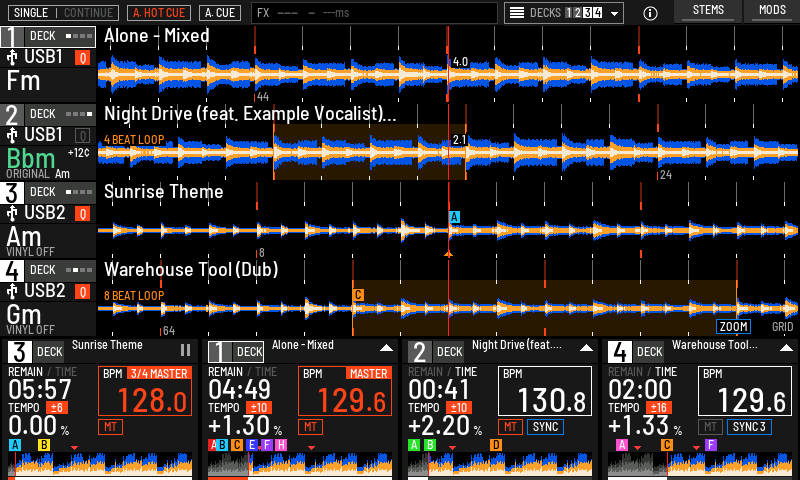This screenshot has width=800, height=480.
Task: Click the USB icon on deck 4 row
Action: pos(12,291)
